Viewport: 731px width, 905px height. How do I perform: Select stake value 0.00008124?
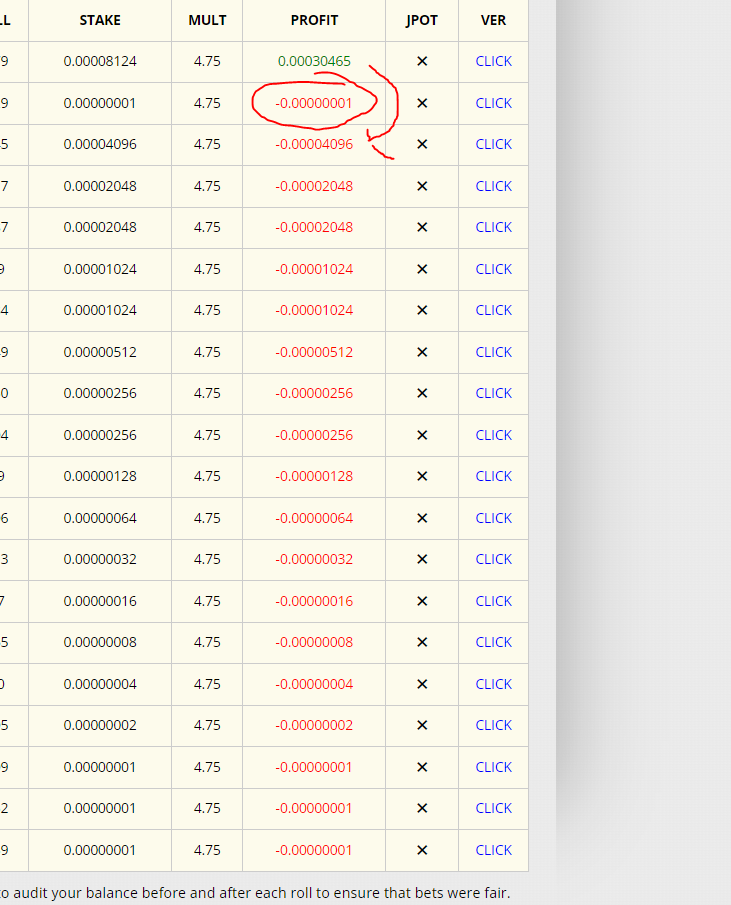click(100, 61)
